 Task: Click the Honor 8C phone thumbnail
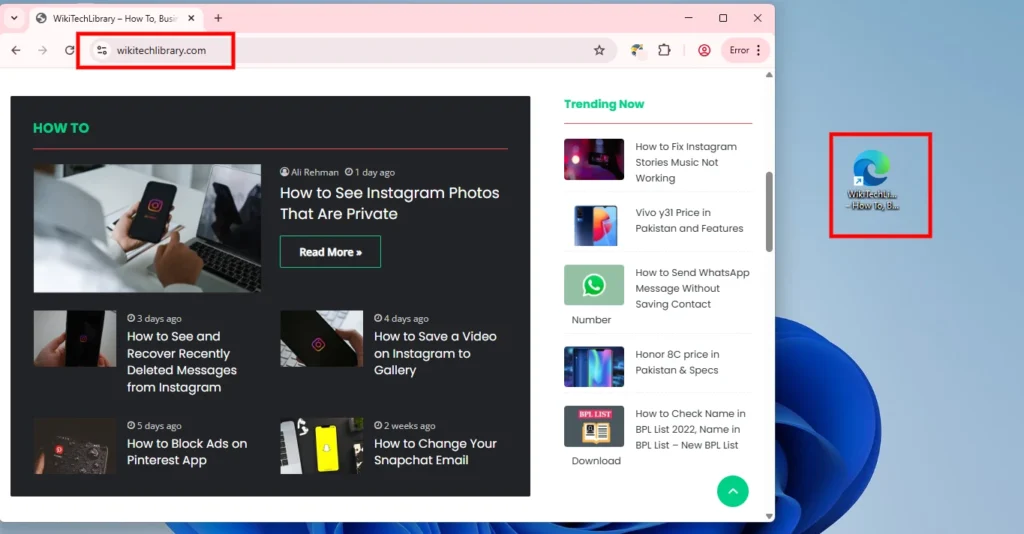pos(594,367)
